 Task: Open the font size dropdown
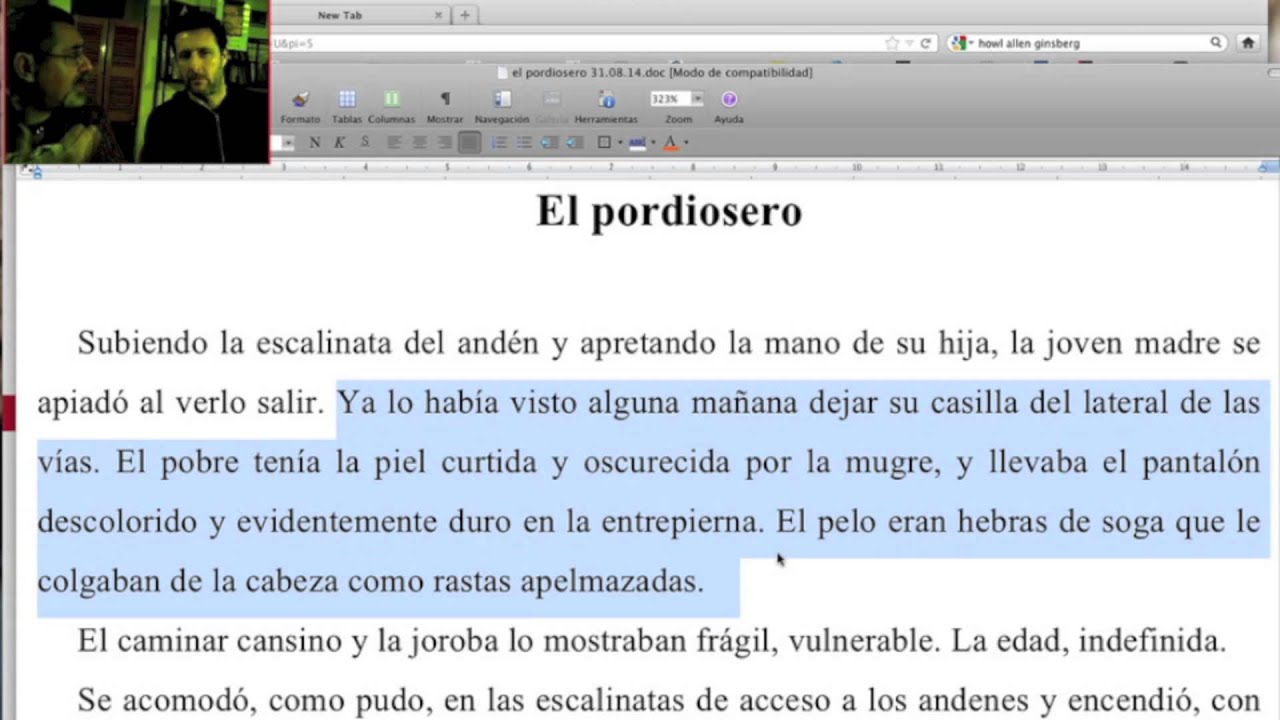point(288,143)
